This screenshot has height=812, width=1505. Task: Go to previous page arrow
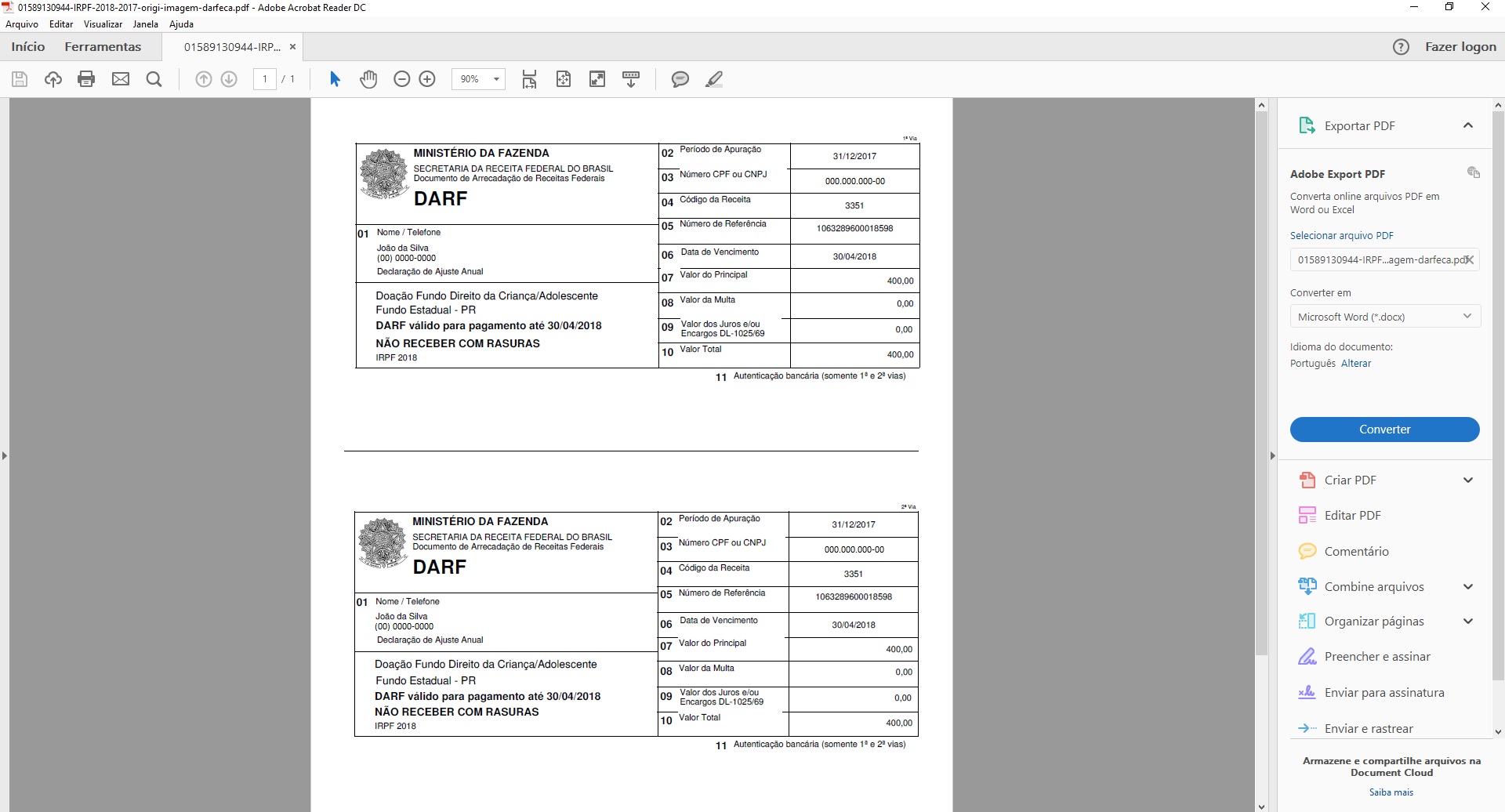203,79
